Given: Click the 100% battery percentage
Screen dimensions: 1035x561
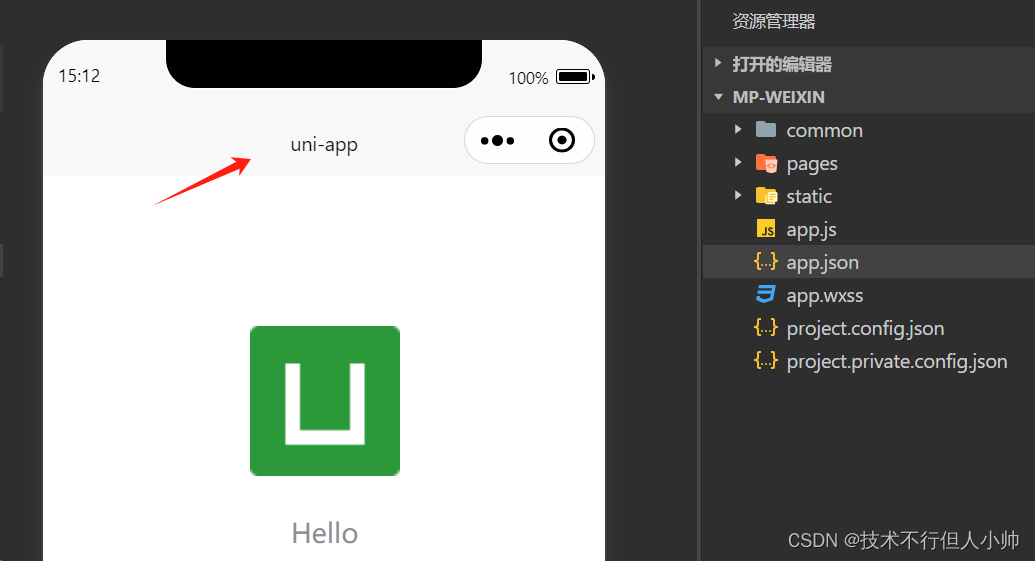Looking at the screenshot, I should [x=528, y=78].
